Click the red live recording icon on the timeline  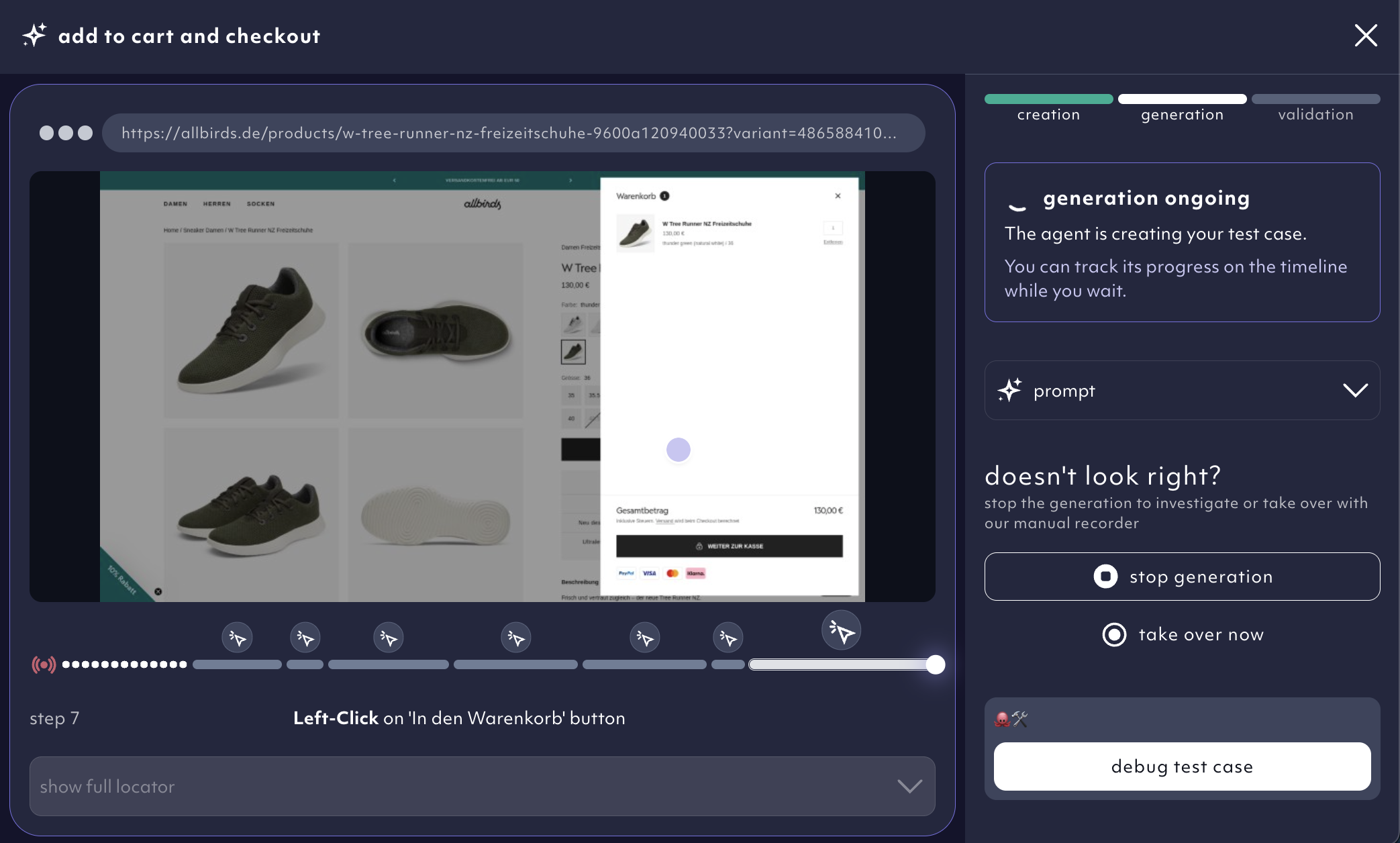click(44, 664)
